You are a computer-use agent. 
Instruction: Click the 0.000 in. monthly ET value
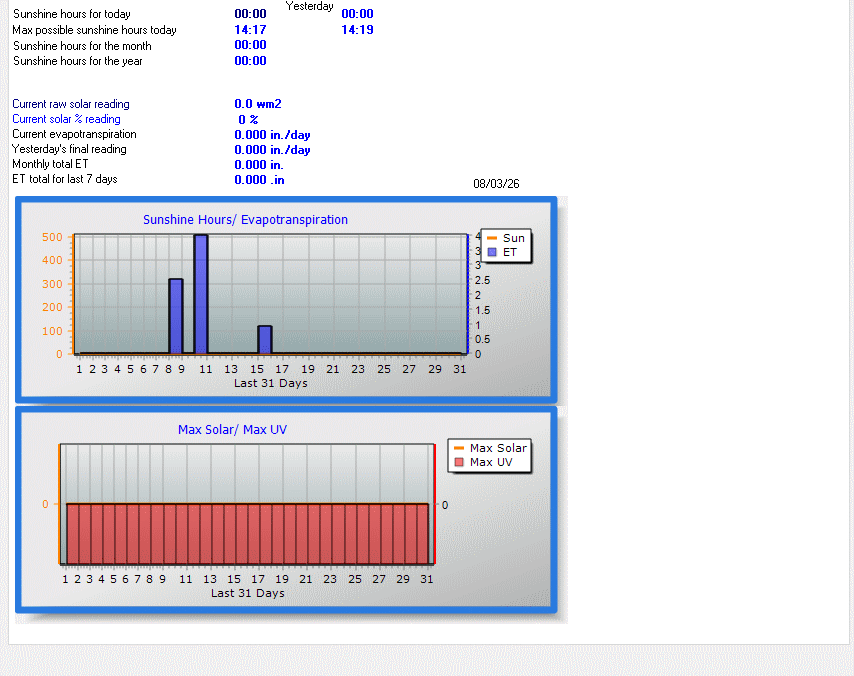(259, 165)
